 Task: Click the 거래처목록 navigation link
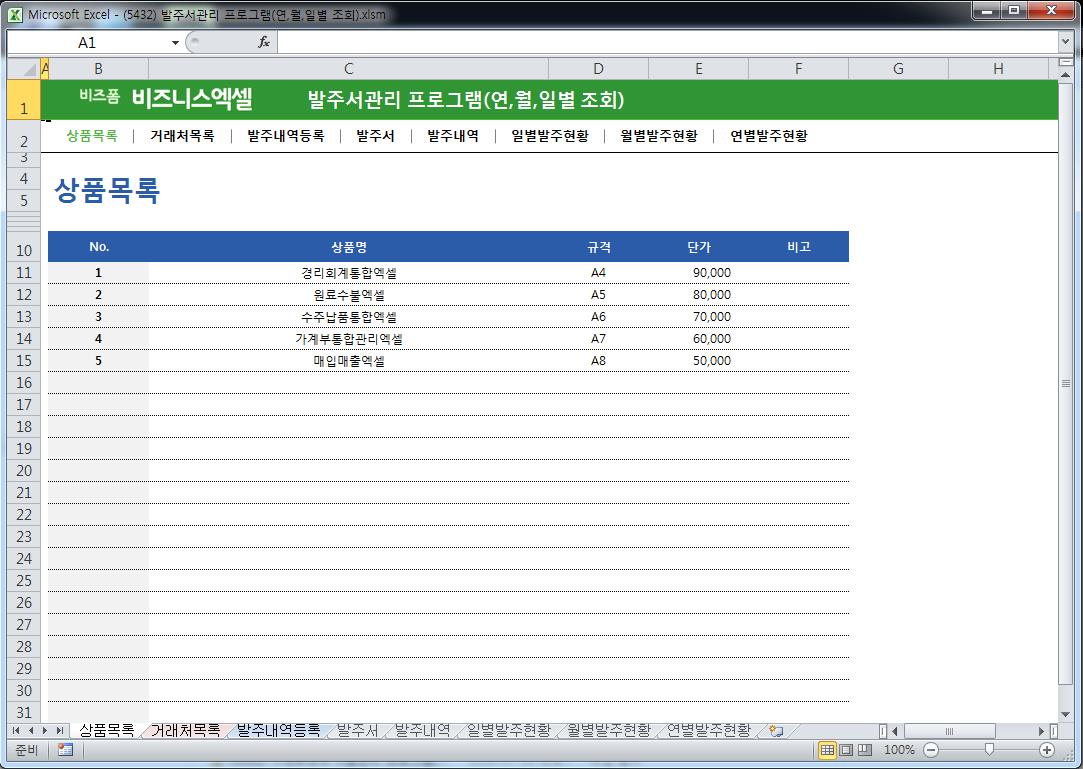182,135
